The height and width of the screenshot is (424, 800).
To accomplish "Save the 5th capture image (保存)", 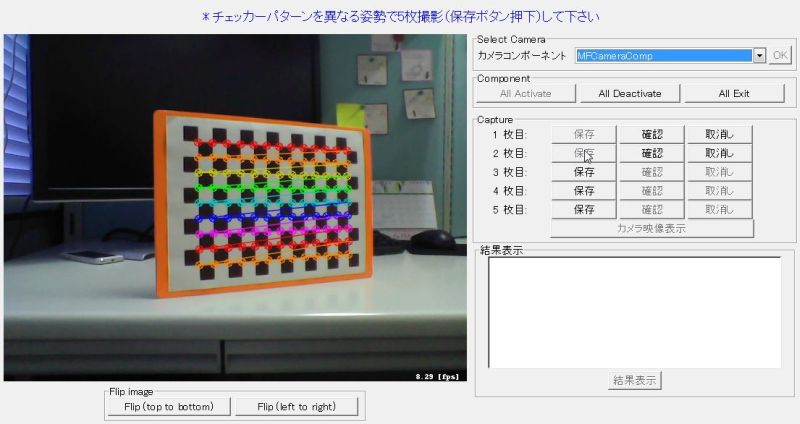I will 584,210.
